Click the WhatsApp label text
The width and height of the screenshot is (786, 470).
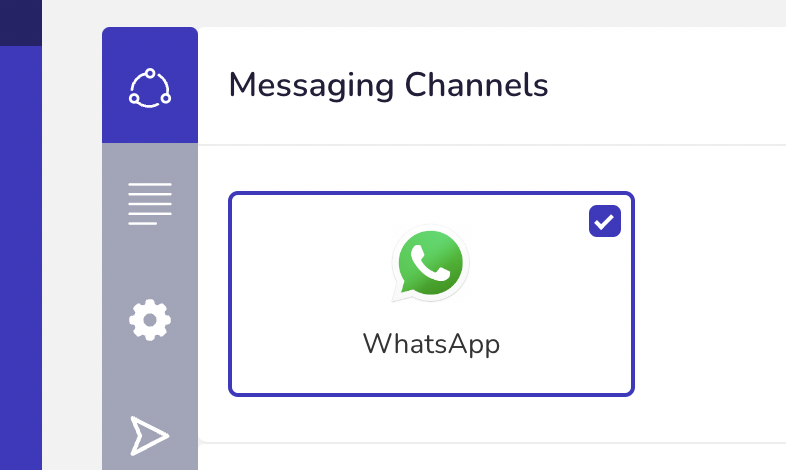(x=431, y=344)
